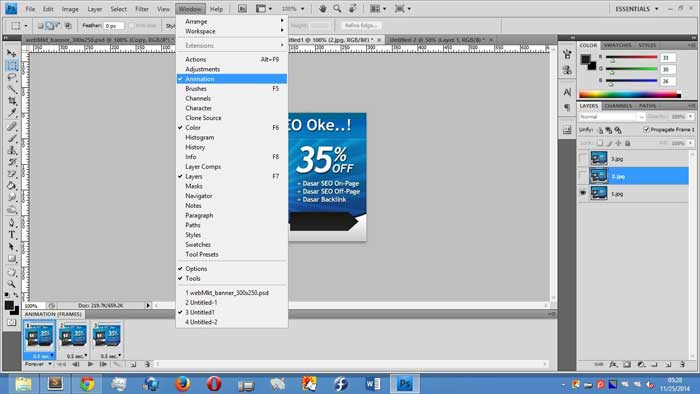Expand Arrange submenu

[x=232, y=21]
